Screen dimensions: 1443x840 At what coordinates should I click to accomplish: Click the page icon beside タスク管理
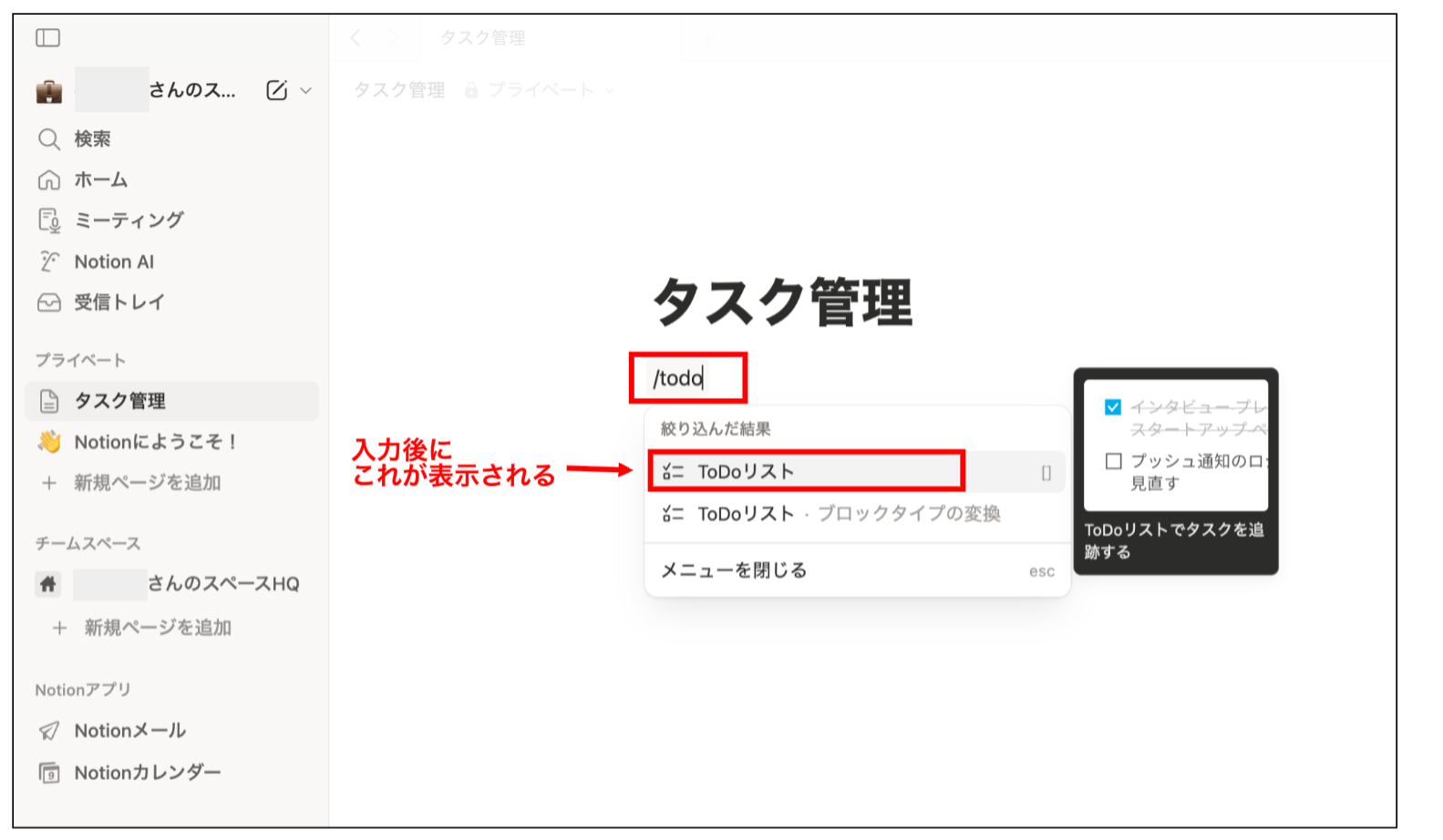[x=49, y=401]
